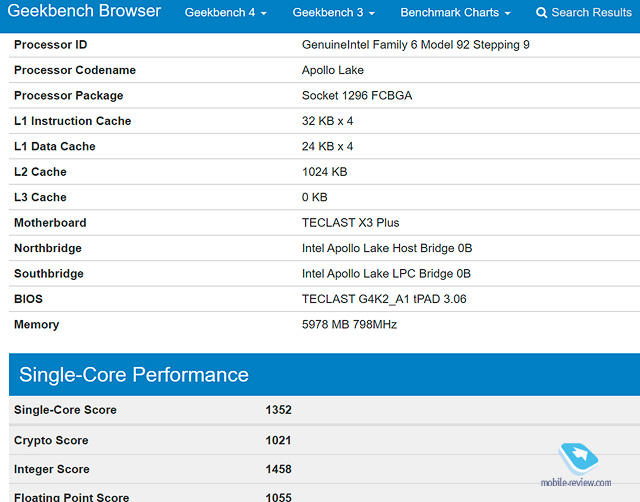Click the Search Results magnifier icon
Image resolution: width=640 pixels, height=502 pixels.
pos(541,13)
